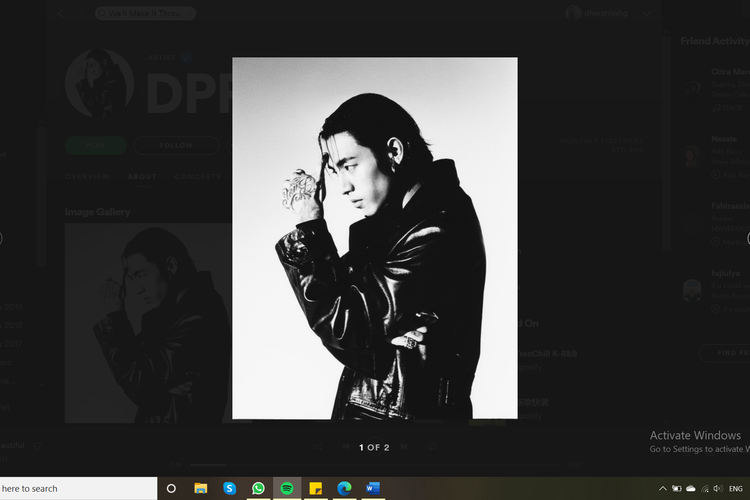Screen dimensions: 750x500
Task: Open Sticky Notes from the taskbar
Action: tap(316, 488)
